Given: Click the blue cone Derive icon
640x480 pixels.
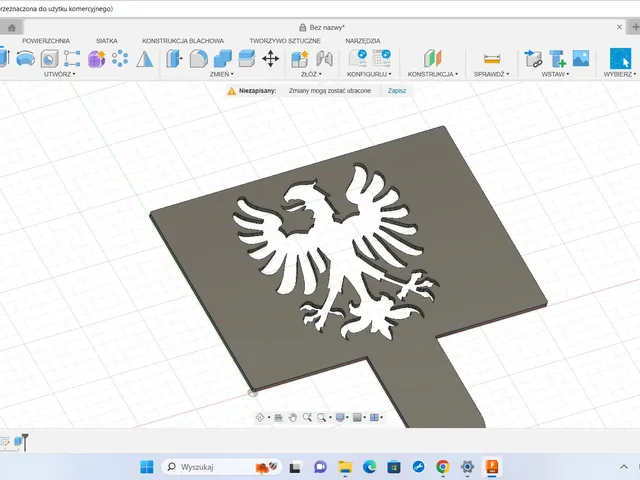Looking at the screenshot, I should 144,59.
